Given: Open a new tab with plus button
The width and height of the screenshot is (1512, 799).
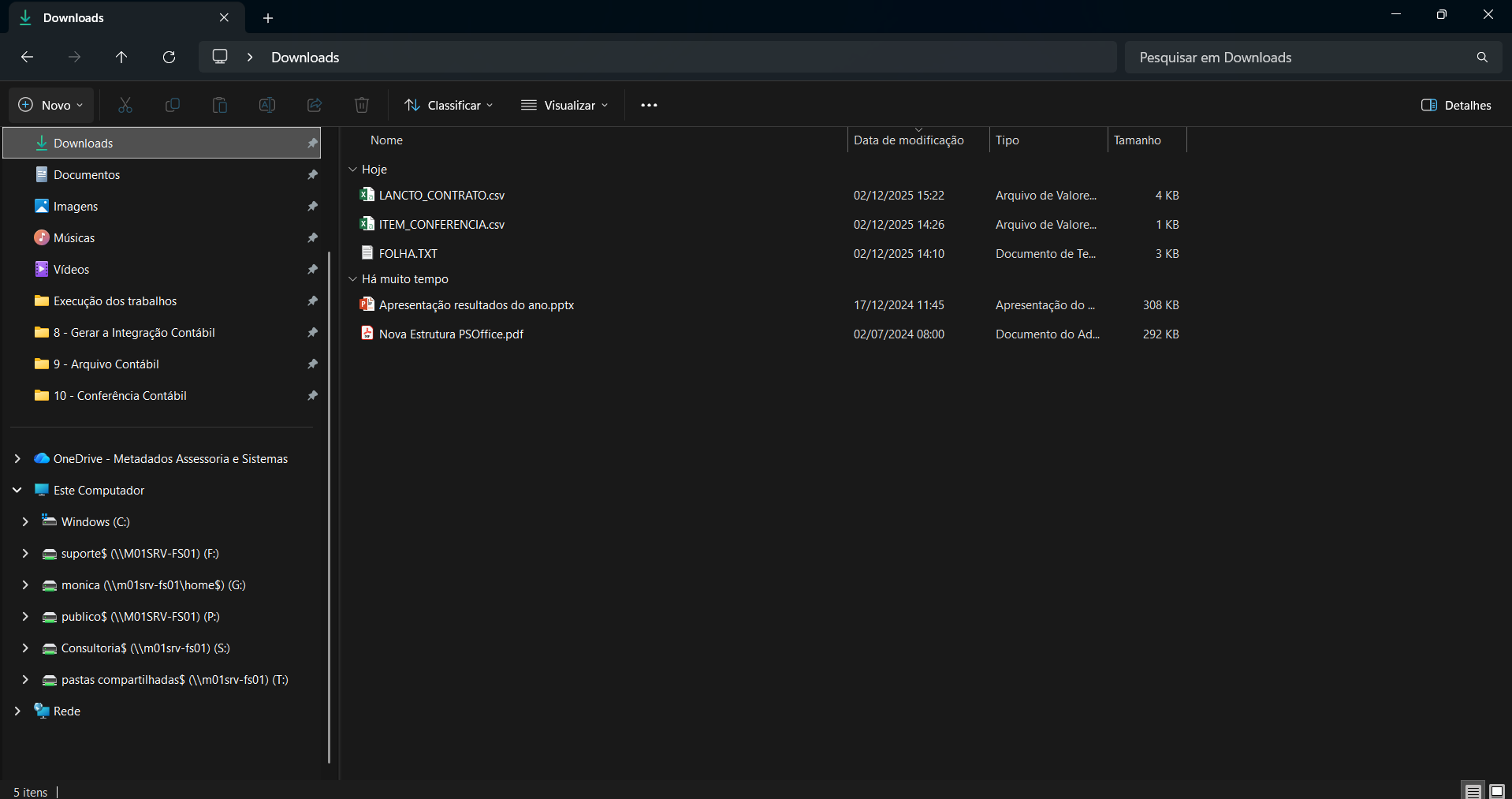Looking at the screenshot, I should [268, 17].
